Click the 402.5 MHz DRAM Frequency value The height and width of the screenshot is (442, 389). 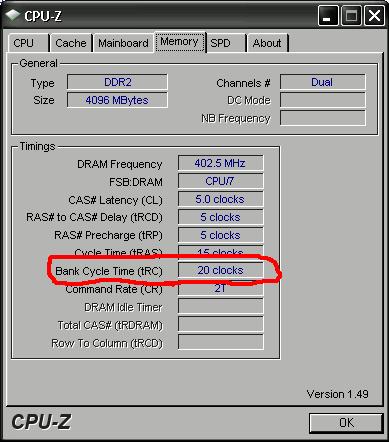[x=220, y=163]
